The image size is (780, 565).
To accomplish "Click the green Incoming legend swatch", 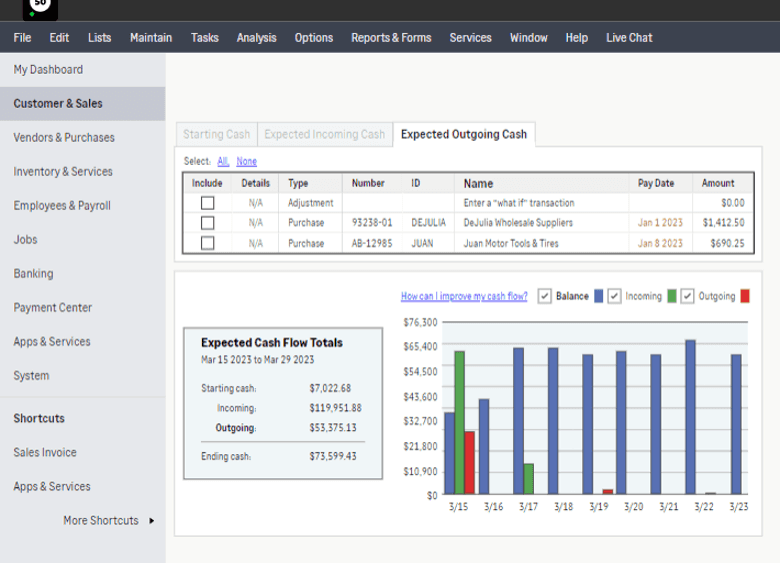I will click(x=672, y=296).
